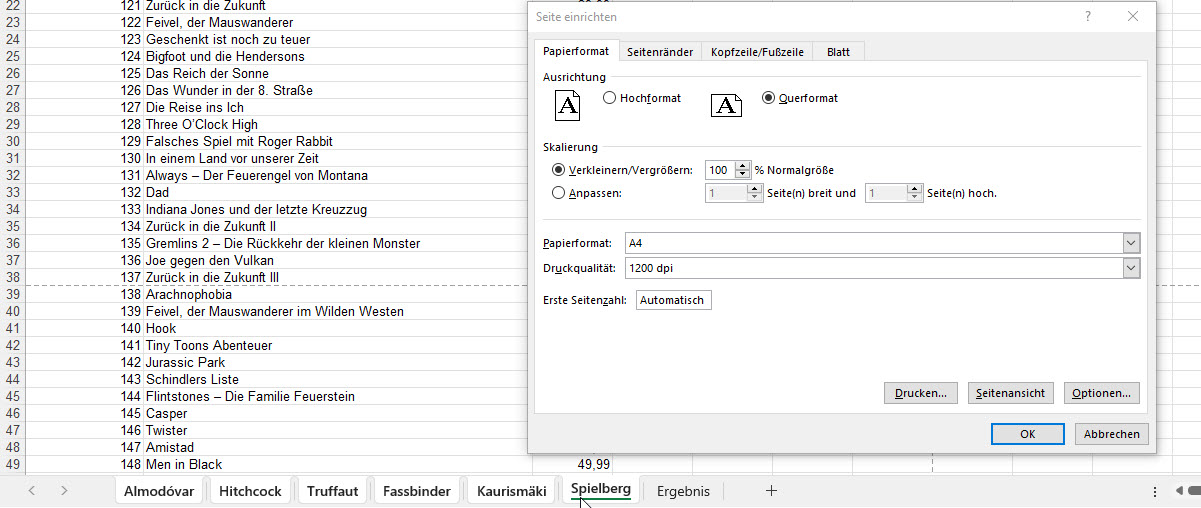The width and height of the screenshot is (1201, 508).
Task: Click the landscape orientation page icon
Action: tap(726, 104)
